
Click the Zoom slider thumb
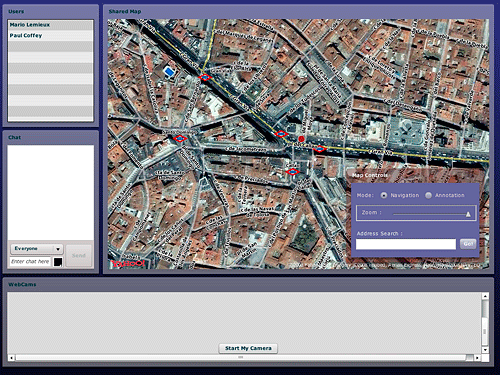(x=468, y=214)
